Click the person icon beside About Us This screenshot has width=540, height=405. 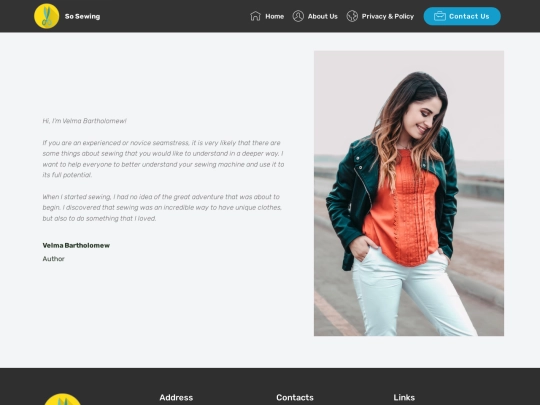[298, 16]
